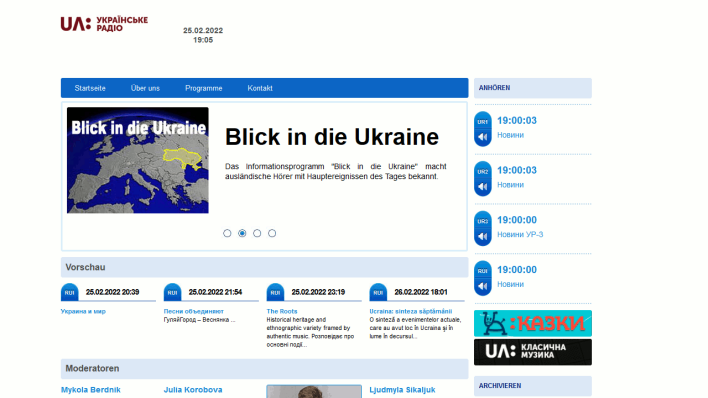Viewport: 708px width, 398px height.
Task: Click the UR2 channel badge
Action: pyautogui.click(x=483, y=171)
